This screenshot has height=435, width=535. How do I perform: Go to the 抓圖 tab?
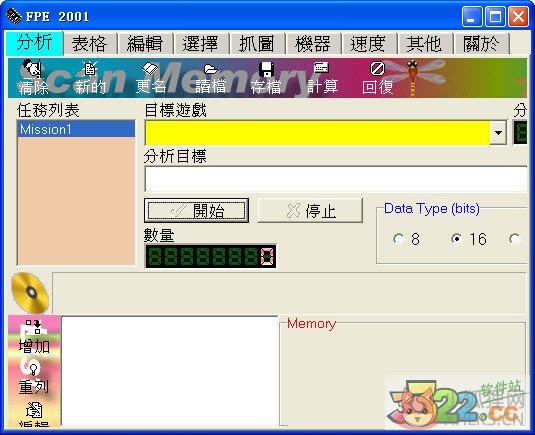pos(257,44)
